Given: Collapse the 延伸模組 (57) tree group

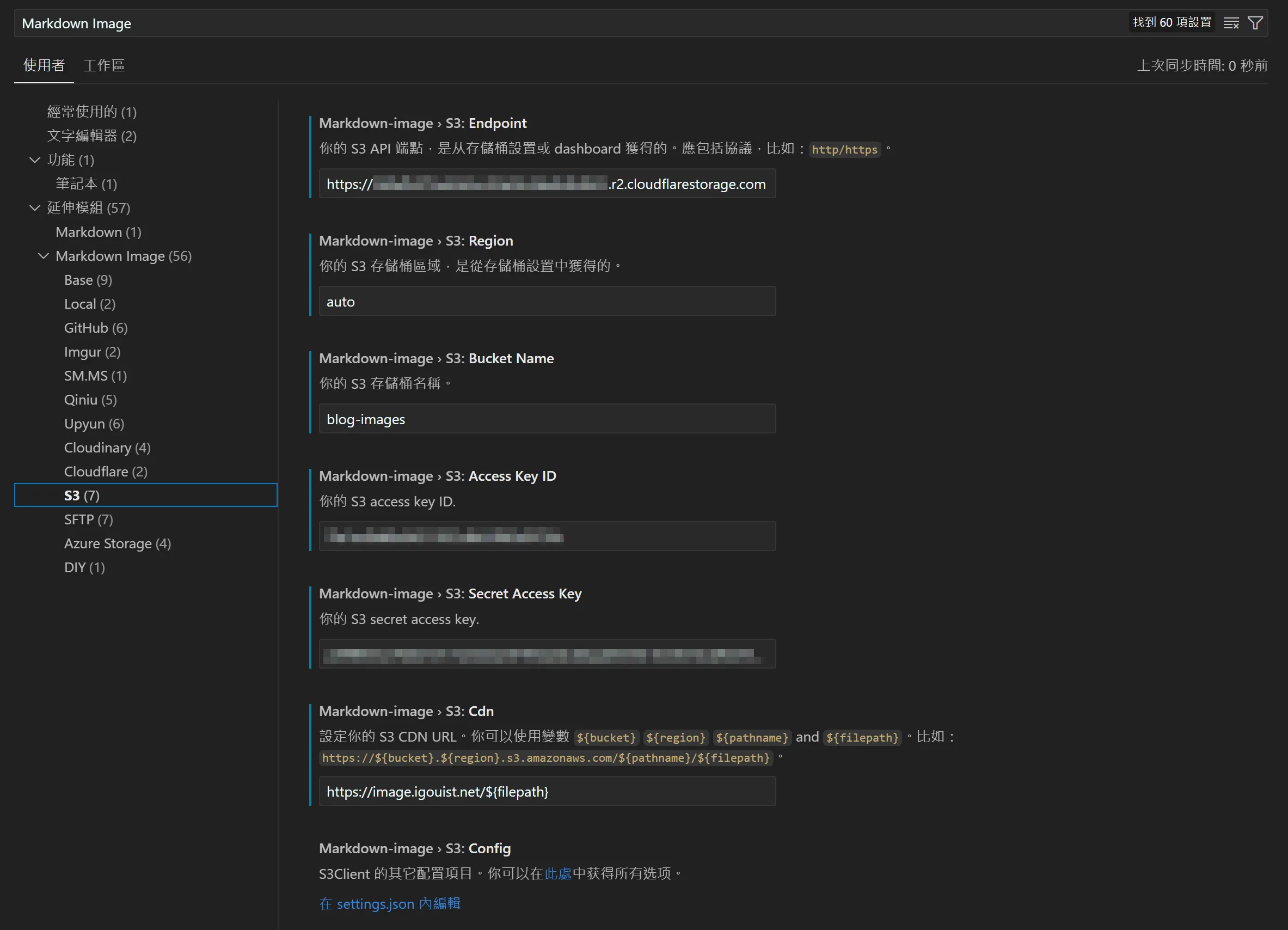Looking at the screenshot, I should (35, 207).
